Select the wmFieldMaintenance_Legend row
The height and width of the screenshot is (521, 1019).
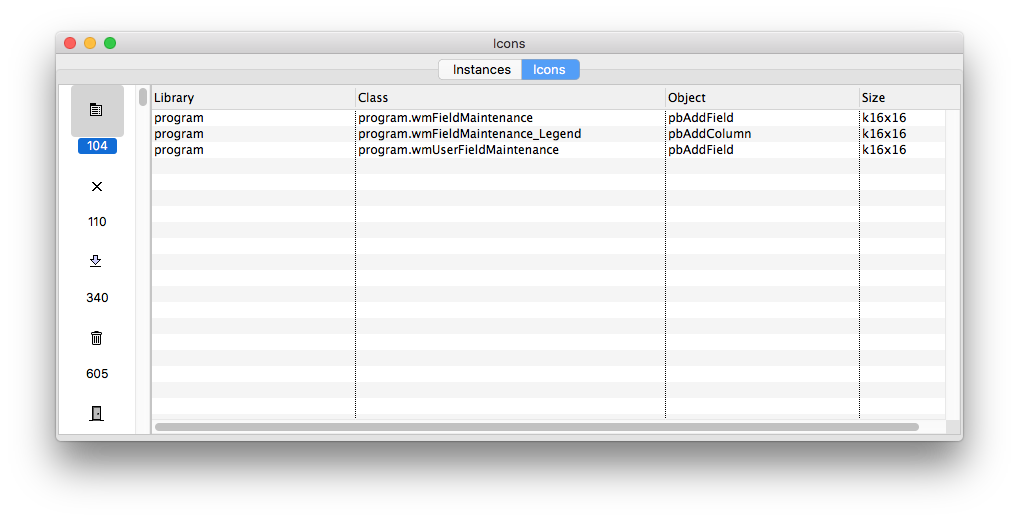click(548, 134)
